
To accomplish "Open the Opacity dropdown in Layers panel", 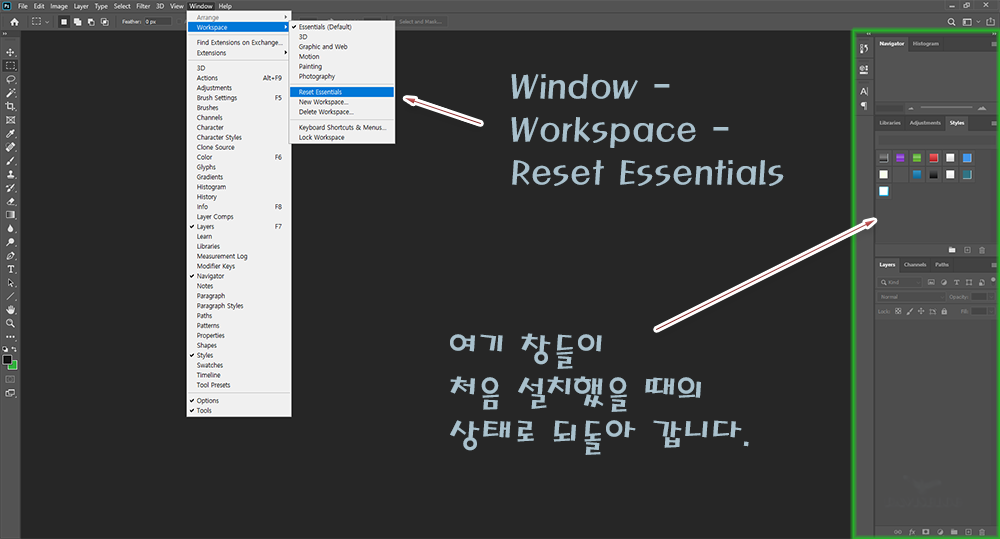I will pos(990,297).
